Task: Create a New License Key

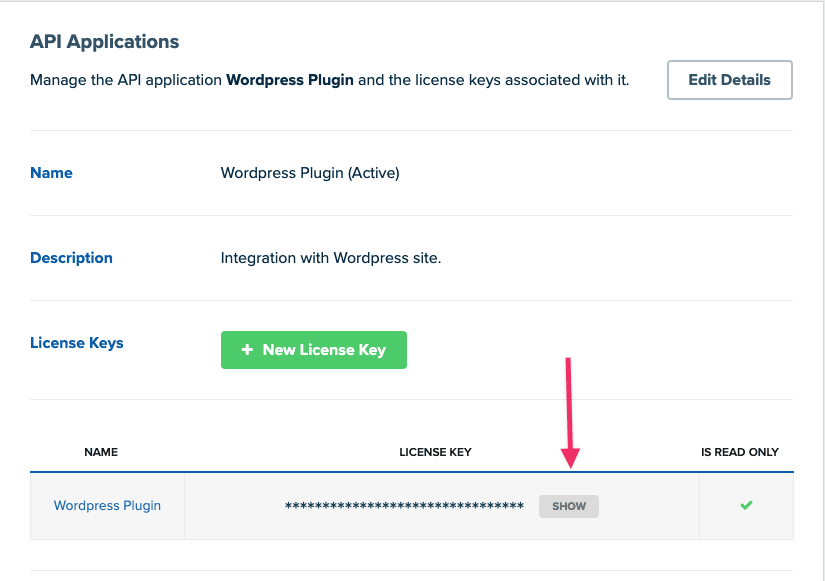Action: (x=314, y=350)
